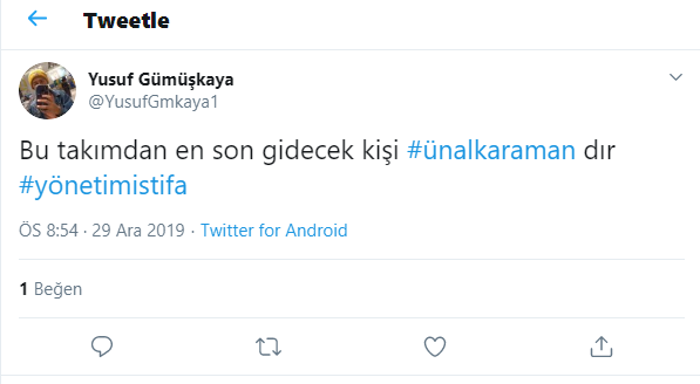
Task: Click the words 'gidecek kişi' in the tweet
Action: [x=330, y=150]
